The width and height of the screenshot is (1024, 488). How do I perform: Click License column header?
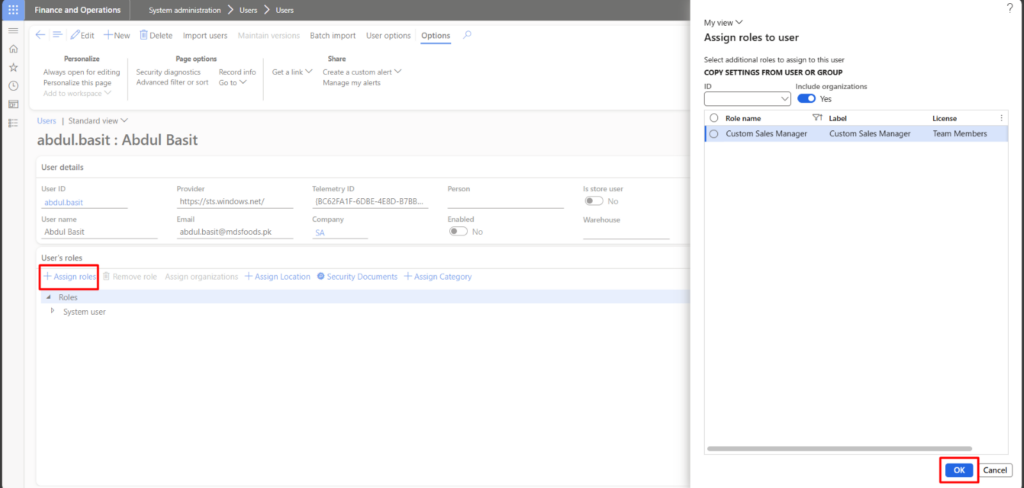coord(944,118)
